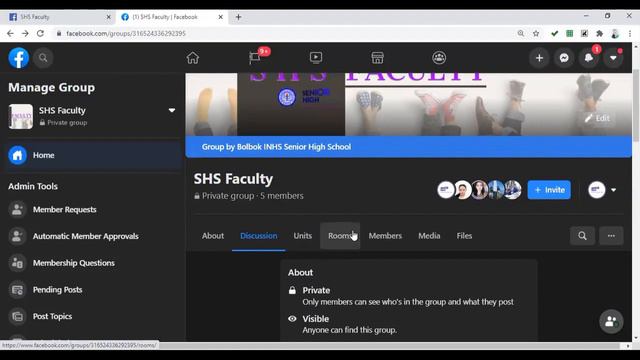Switch to the Rooms tab
This screenshot has width=640, height=360.
[x=340, y=236]
